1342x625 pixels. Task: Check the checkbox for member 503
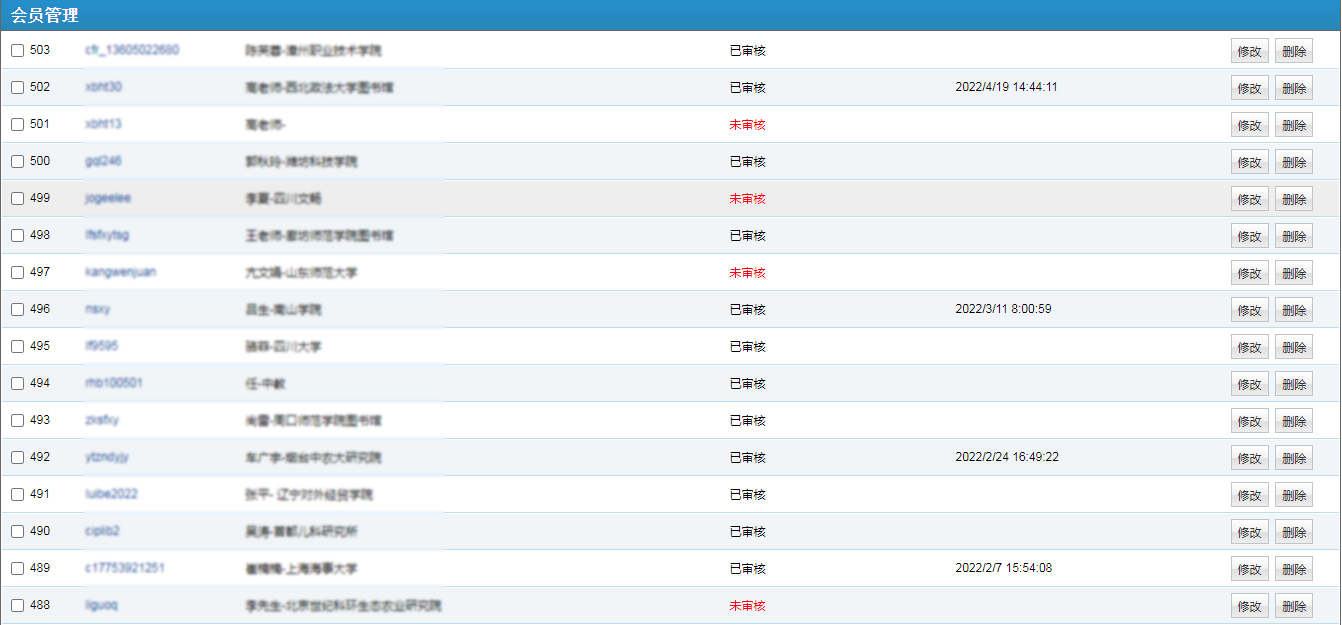pyautogui.click(x=18, y=51)
